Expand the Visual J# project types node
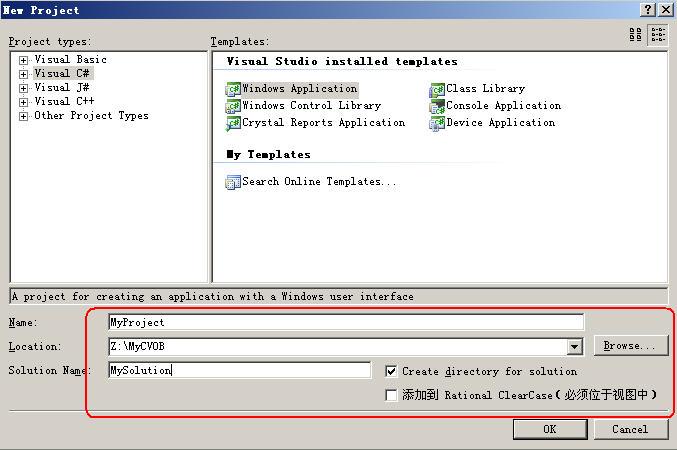Image resolution: width=677 pixels, height=450 pixels. pos(23,88)
